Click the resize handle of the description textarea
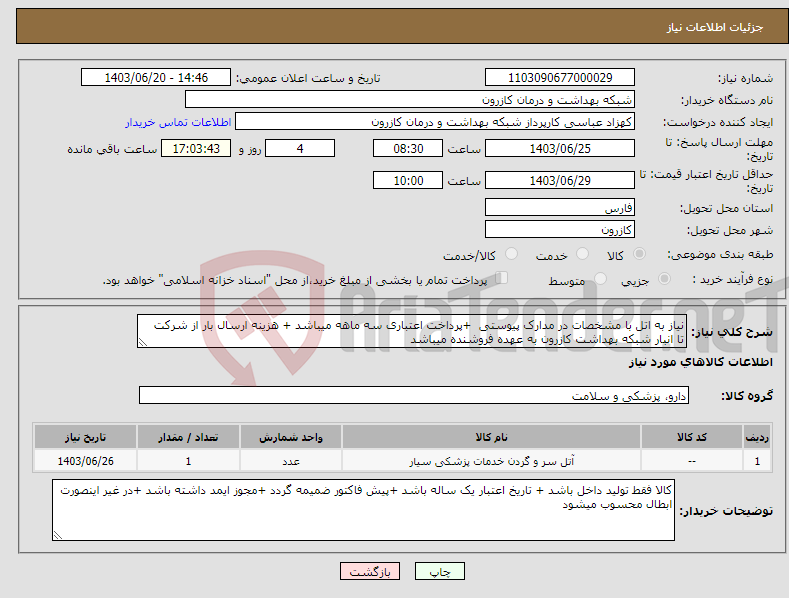The image size is (789, 598). [143, 343]
